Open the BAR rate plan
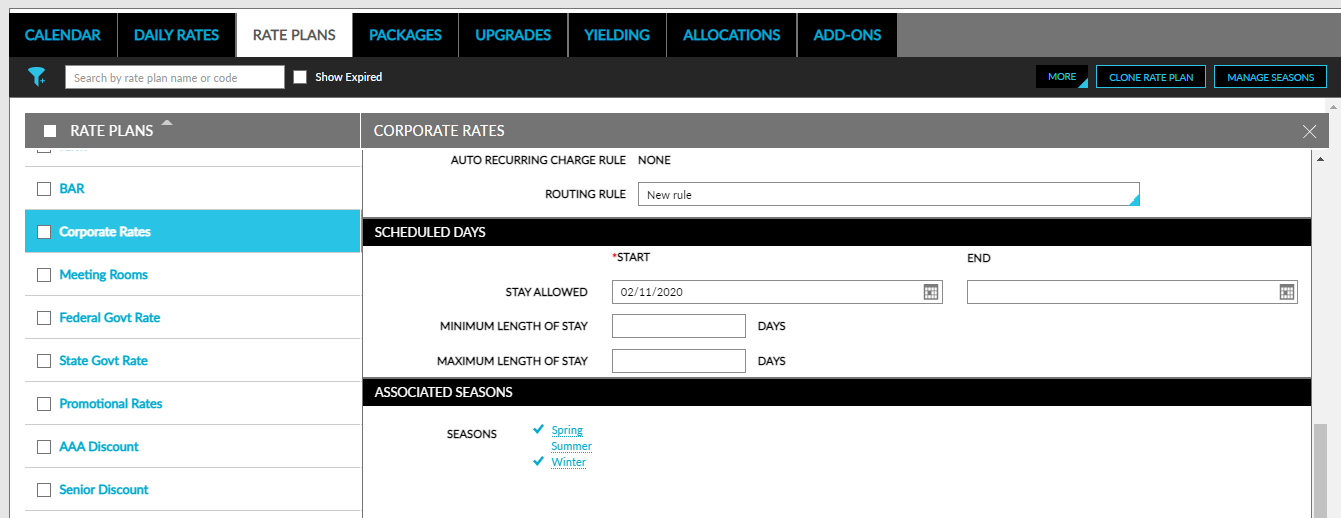Image resolution: width=1341 pixels, height=518 pixels. pyautogui.click(x=72, y=189)
